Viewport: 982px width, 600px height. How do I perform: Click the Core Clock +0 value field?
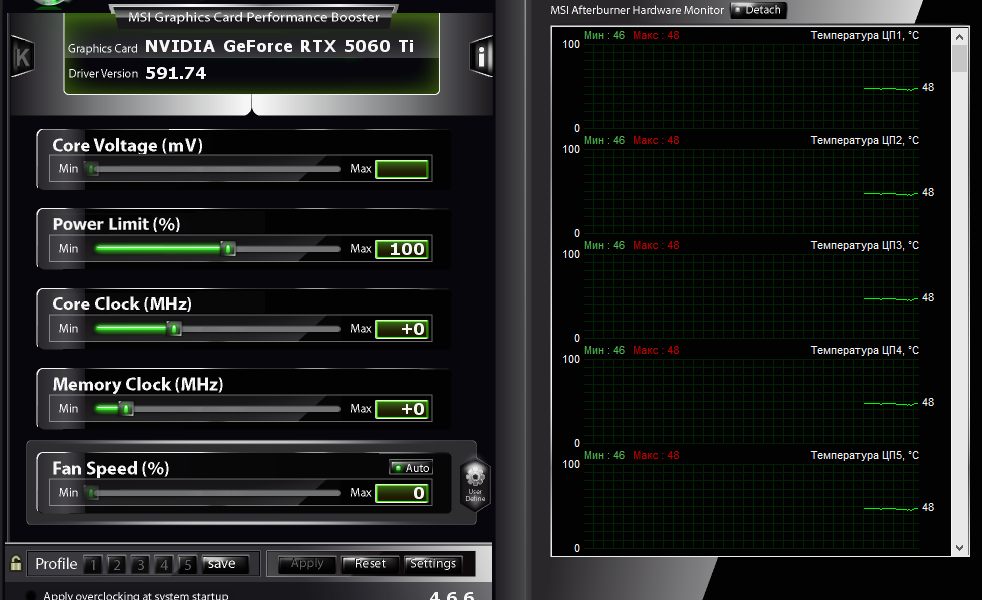coord(402,329)
